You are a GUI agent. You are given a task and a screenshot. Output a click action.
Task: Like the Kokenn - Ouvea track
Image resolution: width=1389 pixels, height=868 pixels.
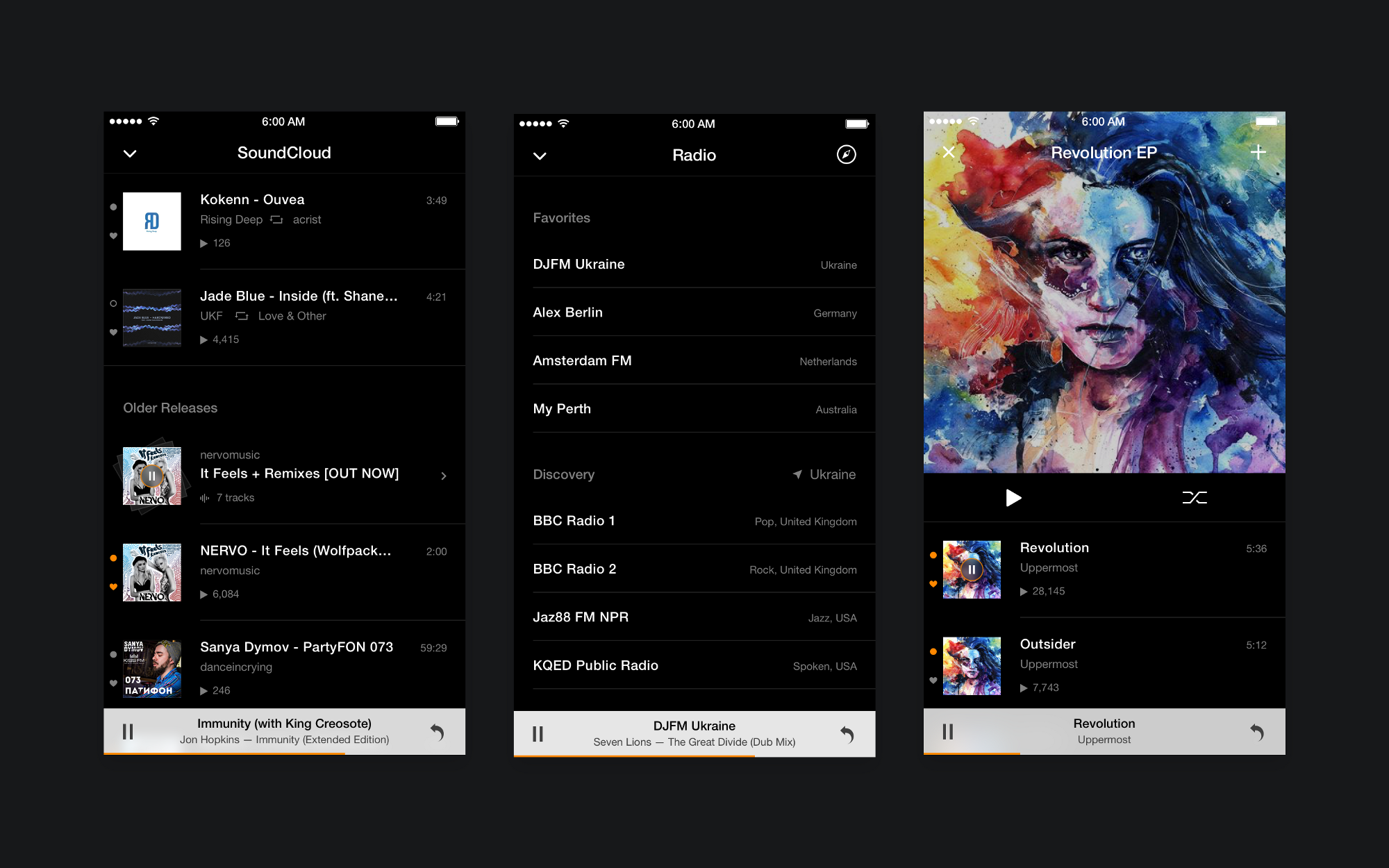113,236
